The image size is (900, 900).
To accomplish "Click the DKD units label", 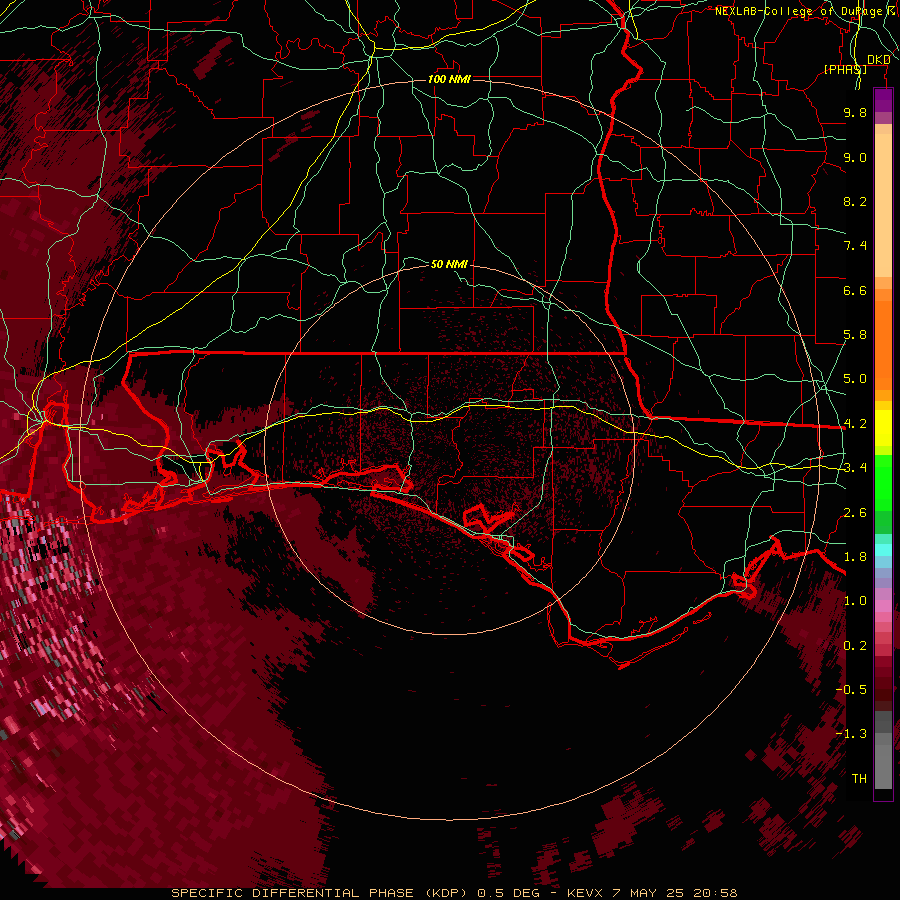I will pyautogui.click(x=878, y=60).
